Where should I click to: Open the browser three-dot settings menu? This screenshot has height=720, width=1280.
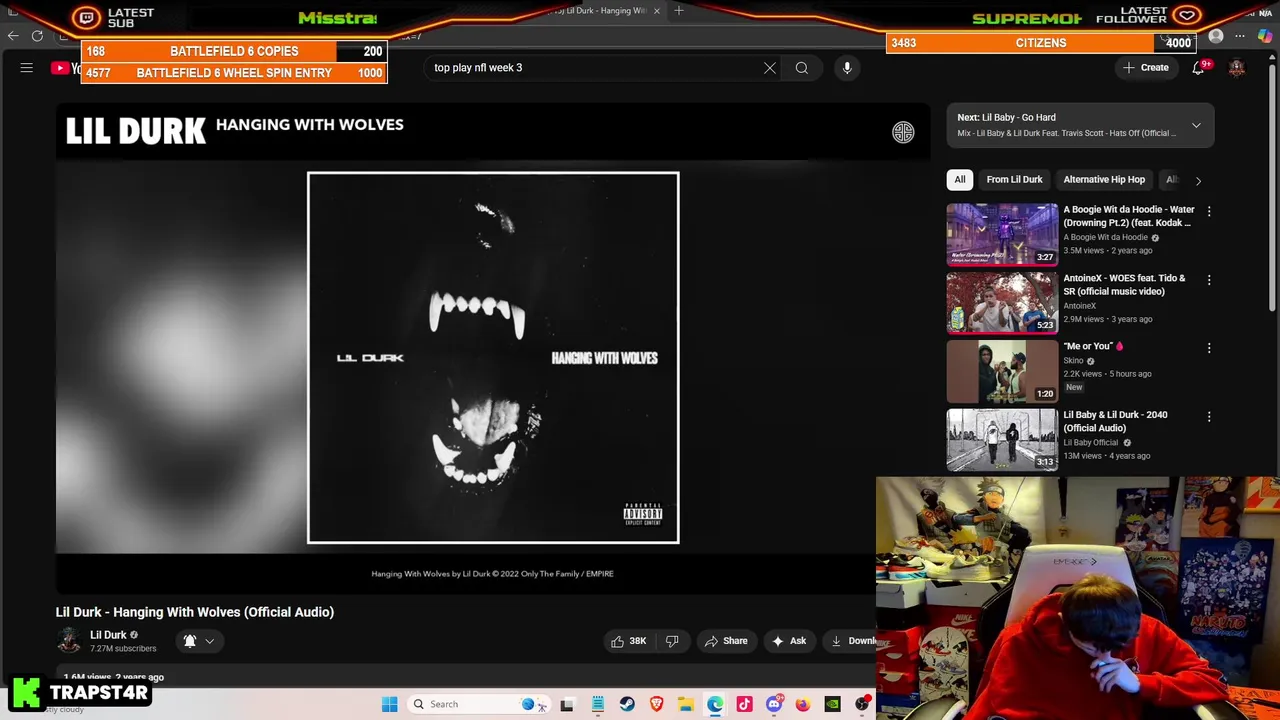tap(1240, 37)
